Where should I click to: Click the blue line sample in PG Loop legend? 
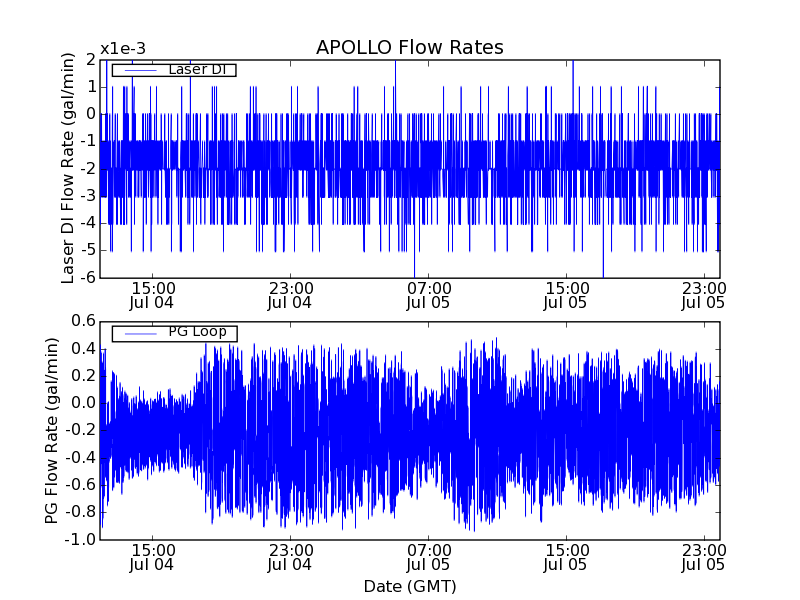(140, 334)
